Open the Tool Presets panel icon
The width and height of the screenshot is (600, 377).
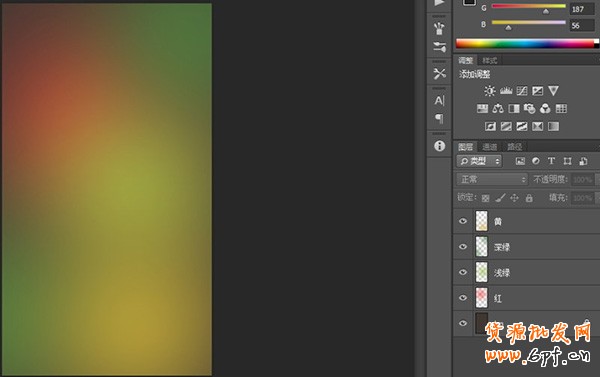pos(439,73)
